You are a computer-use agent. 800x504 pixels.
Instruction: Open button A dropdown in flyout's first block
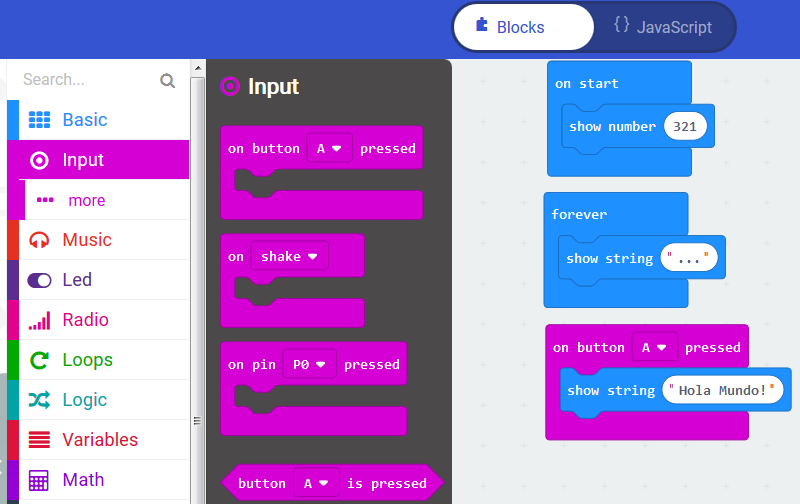(329, 148)
